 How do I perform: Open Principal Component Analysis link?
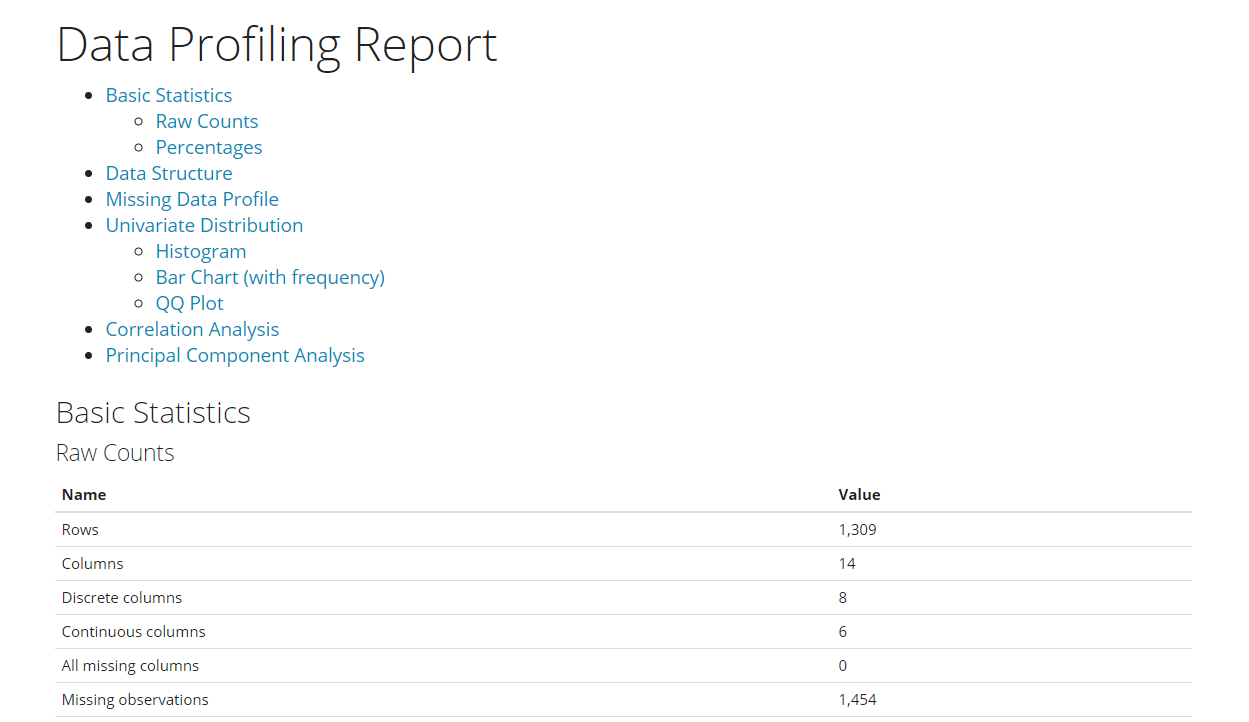point(235,355)
